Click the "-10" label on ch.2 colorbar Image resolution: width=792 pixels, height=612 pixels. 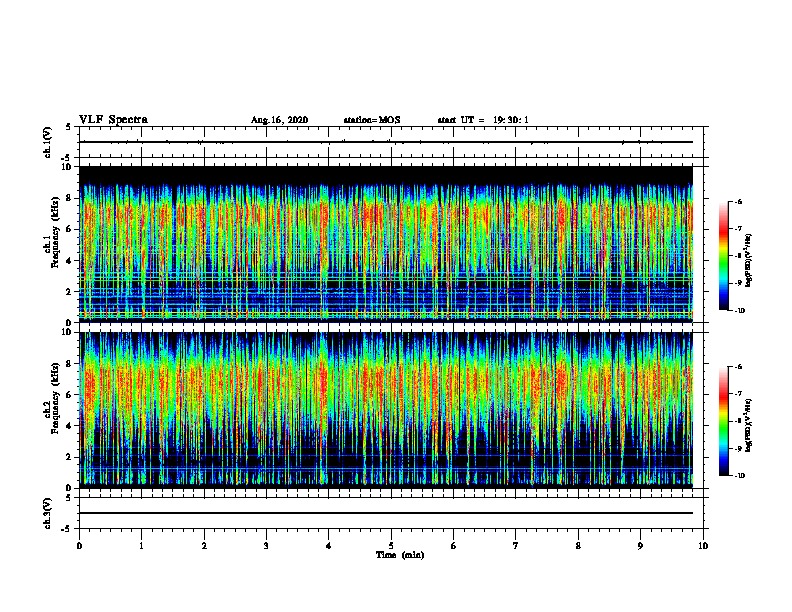pos(739,476)
